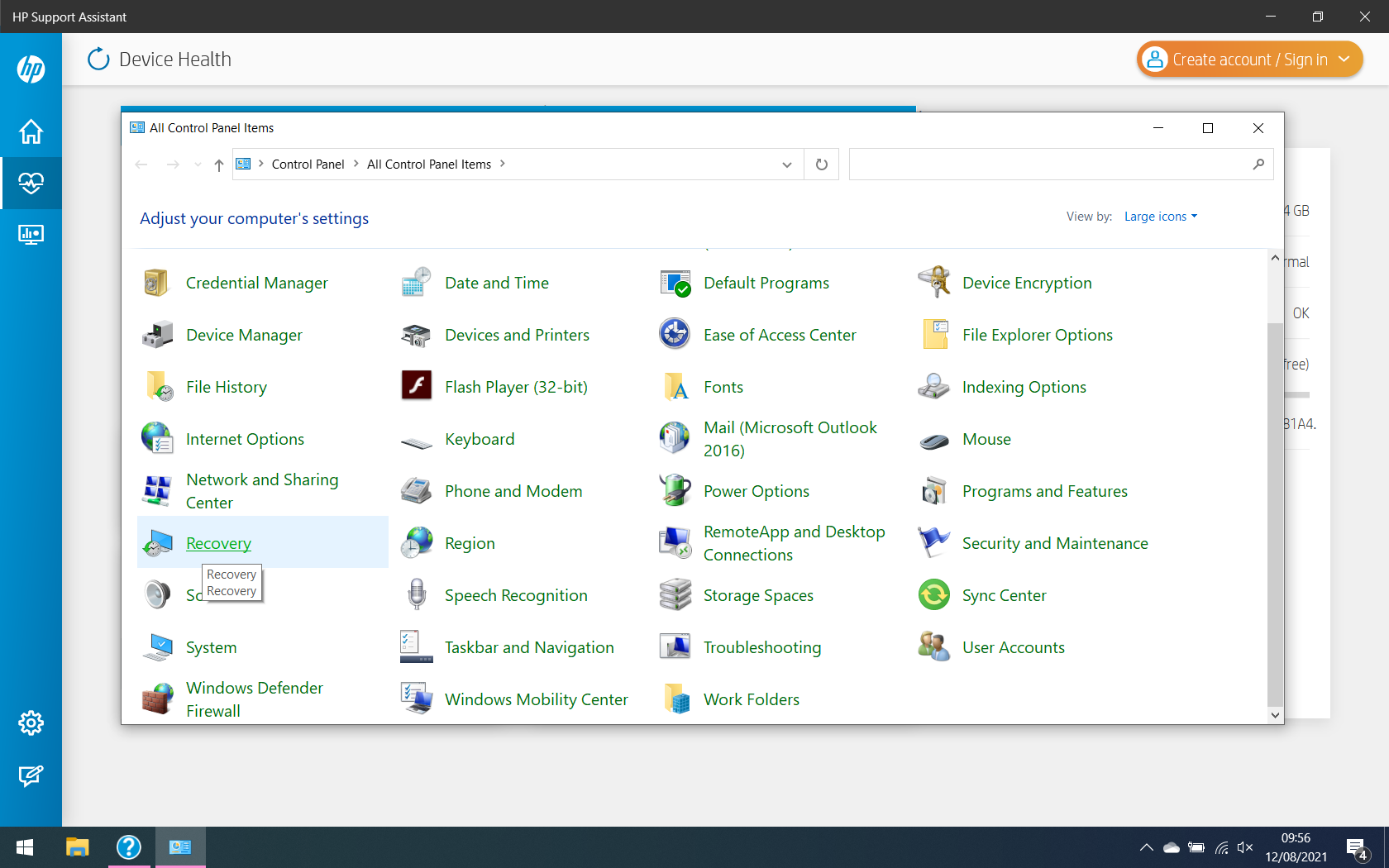Open the System link
This screenshot has height=868, width=1389.
(211, 647)
